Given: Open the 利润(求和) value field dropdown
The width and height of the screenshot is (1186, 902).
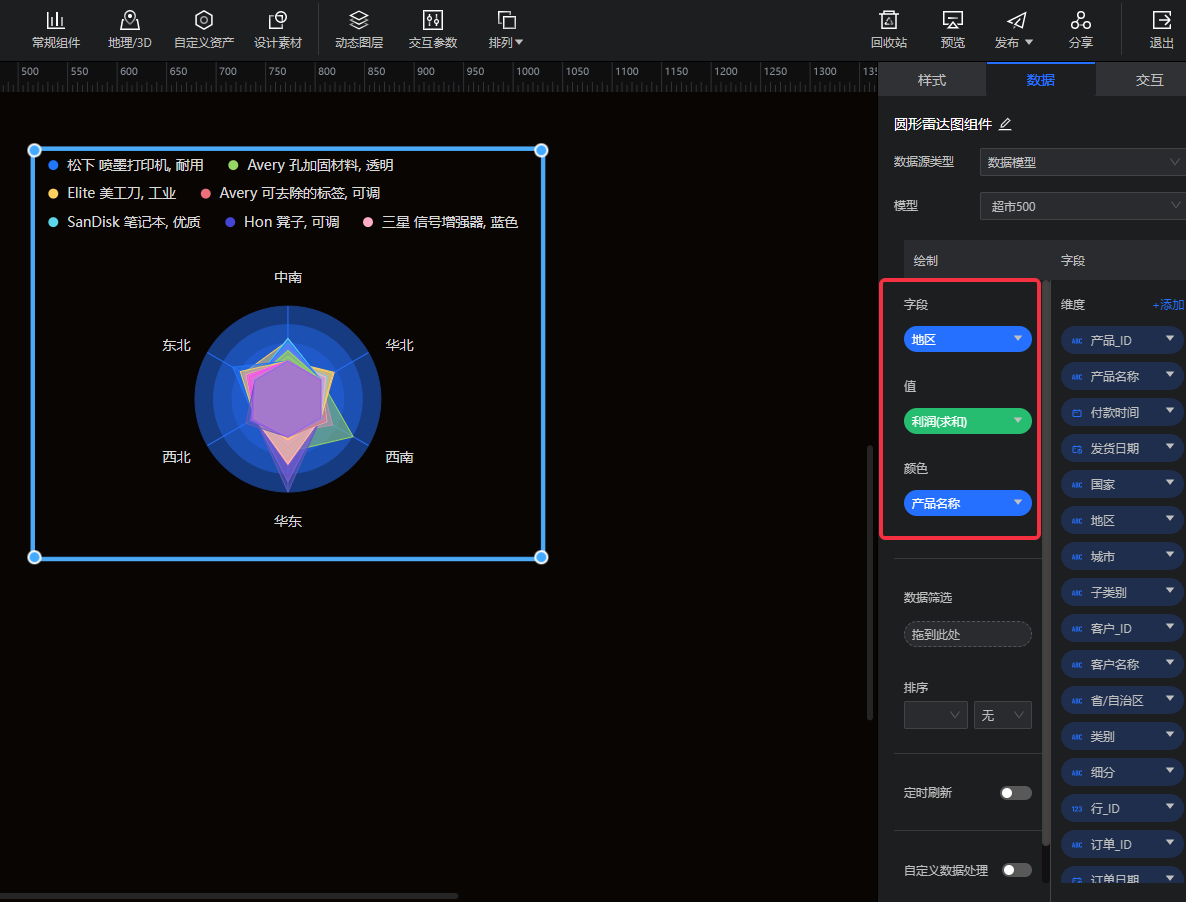Looking at the screenshot, I should (1018, 421).
